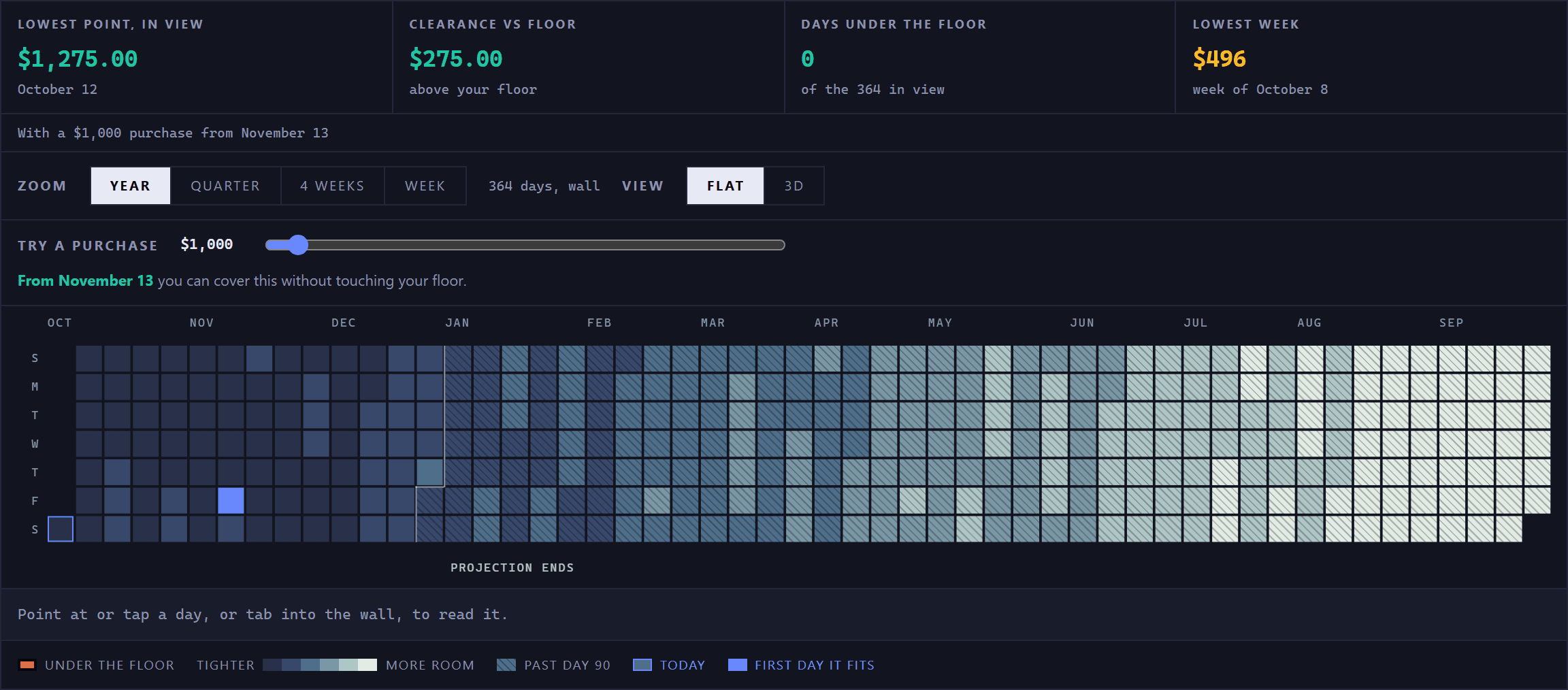Click the FIRST DAY IT FITS legend swatch
This screenshot has height=690, width=1568.
(x=738, y=665)
